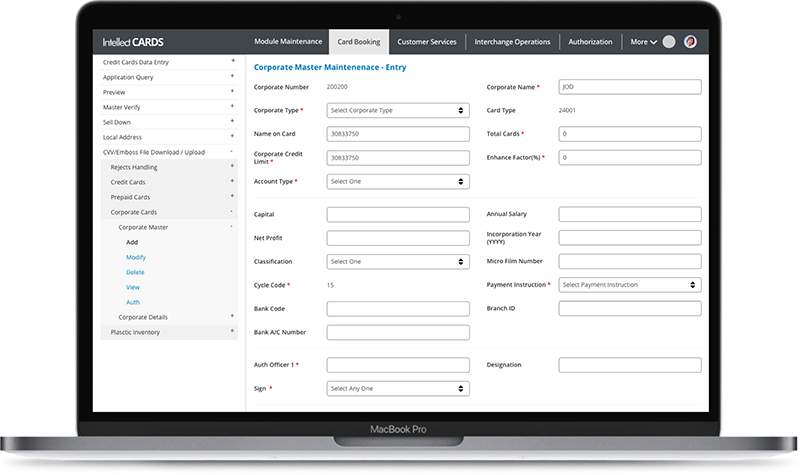Click the Capital input field
Image resolution: width=800 pixels, height=475 pixels.
pos(398,214)
